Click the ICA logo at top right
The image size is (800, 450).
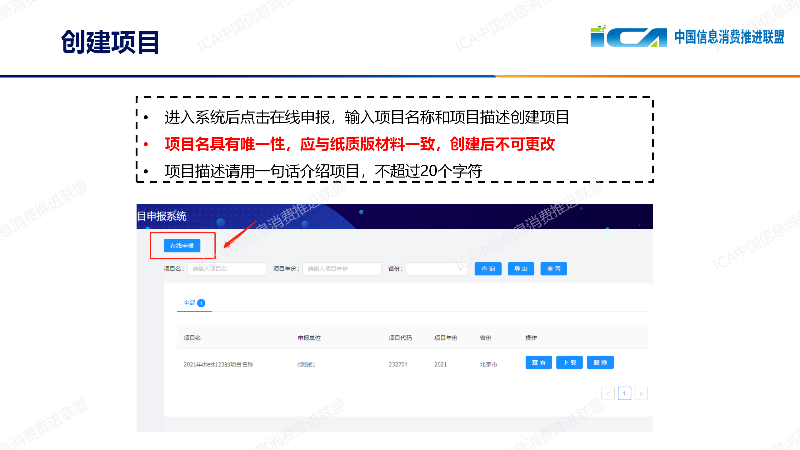[x=628, y=37]
